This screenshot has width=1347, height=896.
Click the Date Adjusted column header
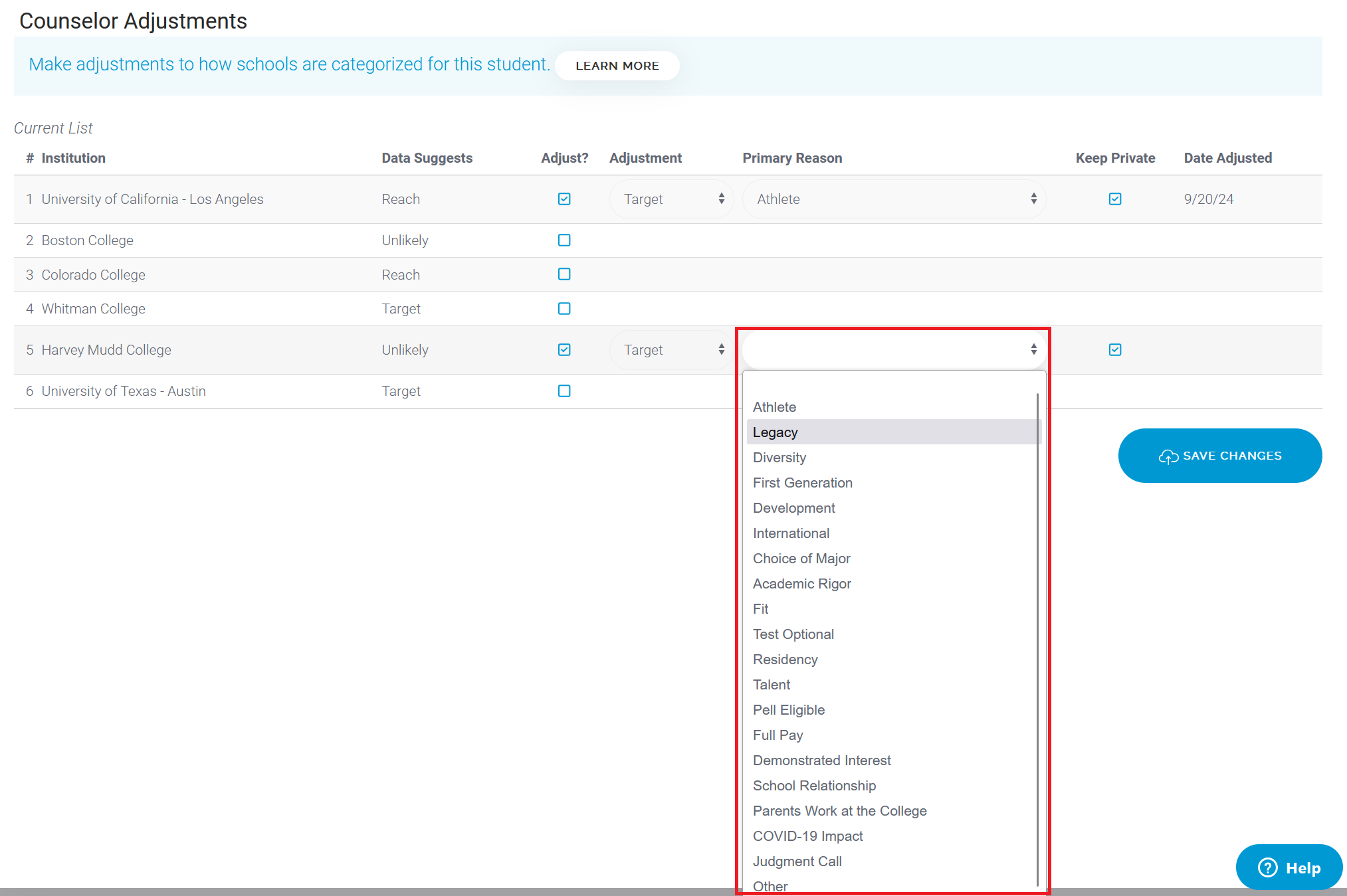tap(1227, 158)
